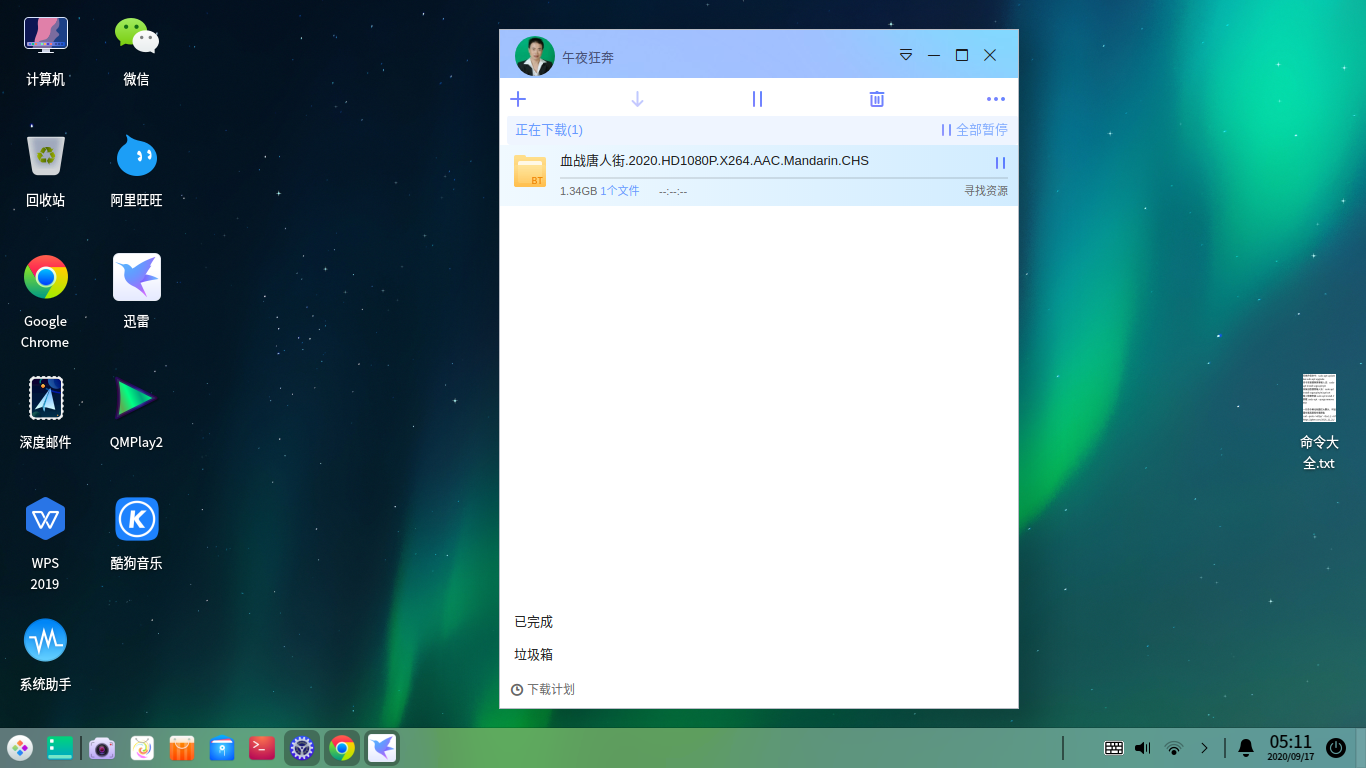The height and width of the screenshot is (768, 1366).
Task: Click 寻找资源 status text on the download
Action: tap(988, 190)
